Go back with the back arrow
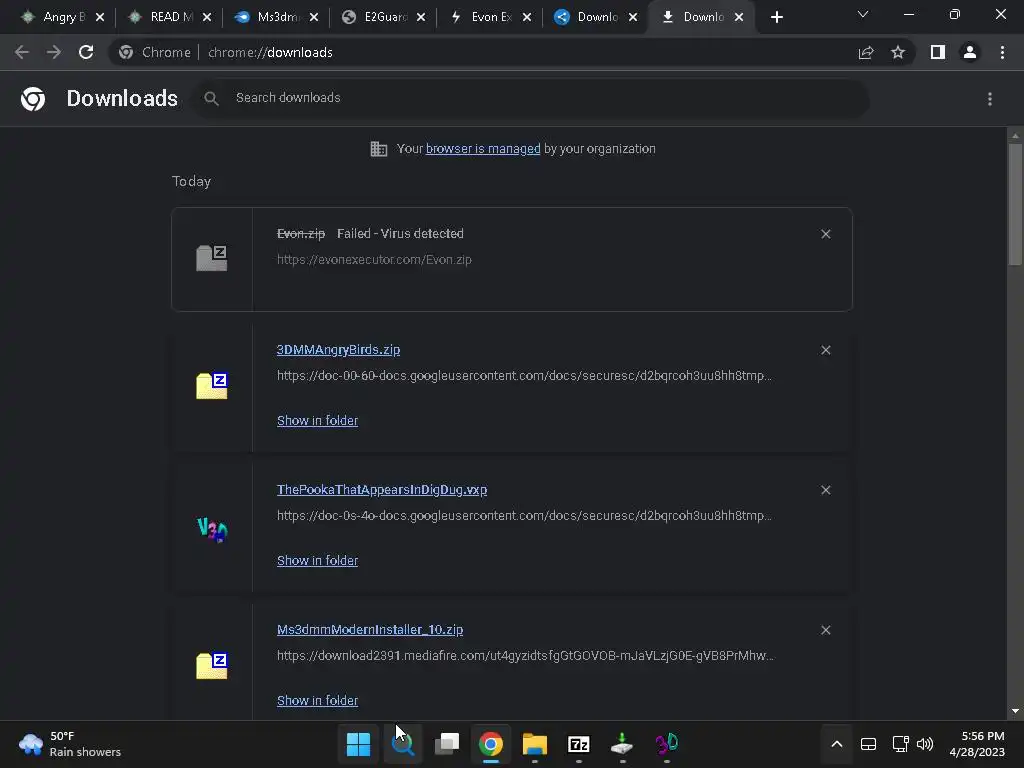 pyautogui.click(x=22, y=52)
